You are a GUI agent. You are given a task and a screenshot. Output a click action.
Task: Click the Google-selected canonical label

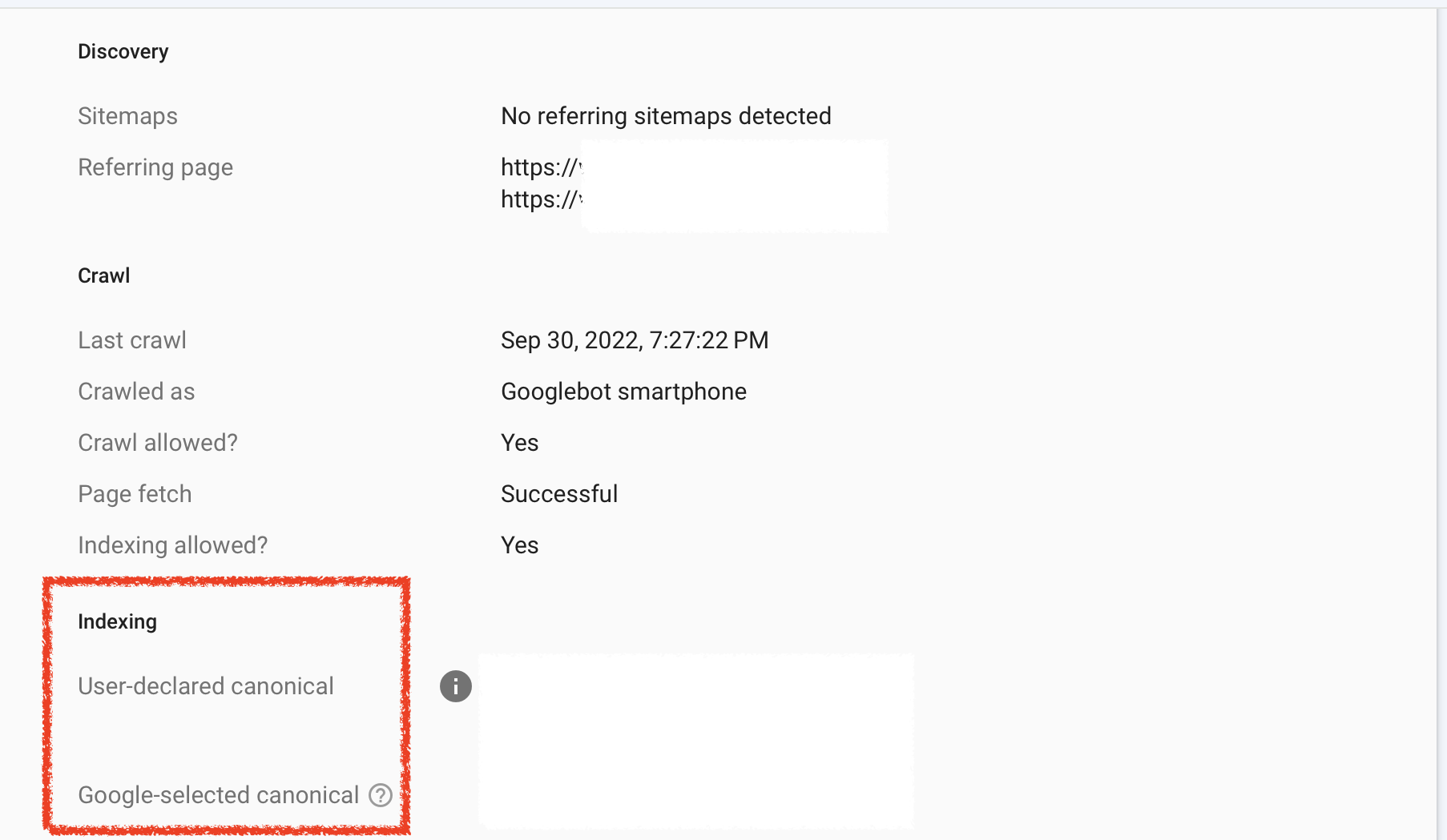tap(218, 795)
